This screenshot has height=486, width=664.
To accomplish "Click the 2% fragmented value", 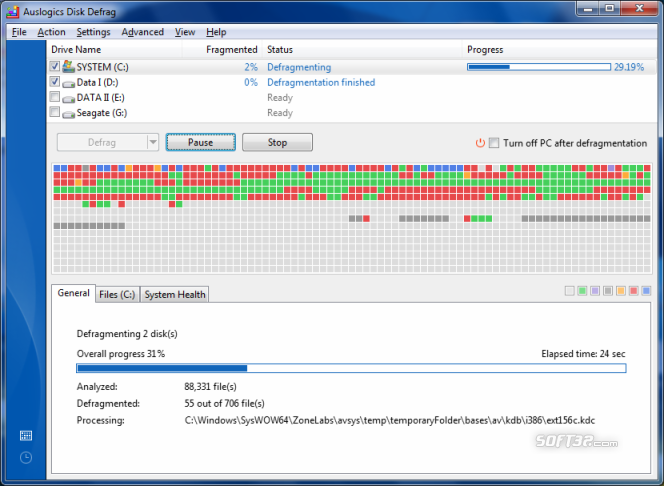I will (x=251, y=67).
